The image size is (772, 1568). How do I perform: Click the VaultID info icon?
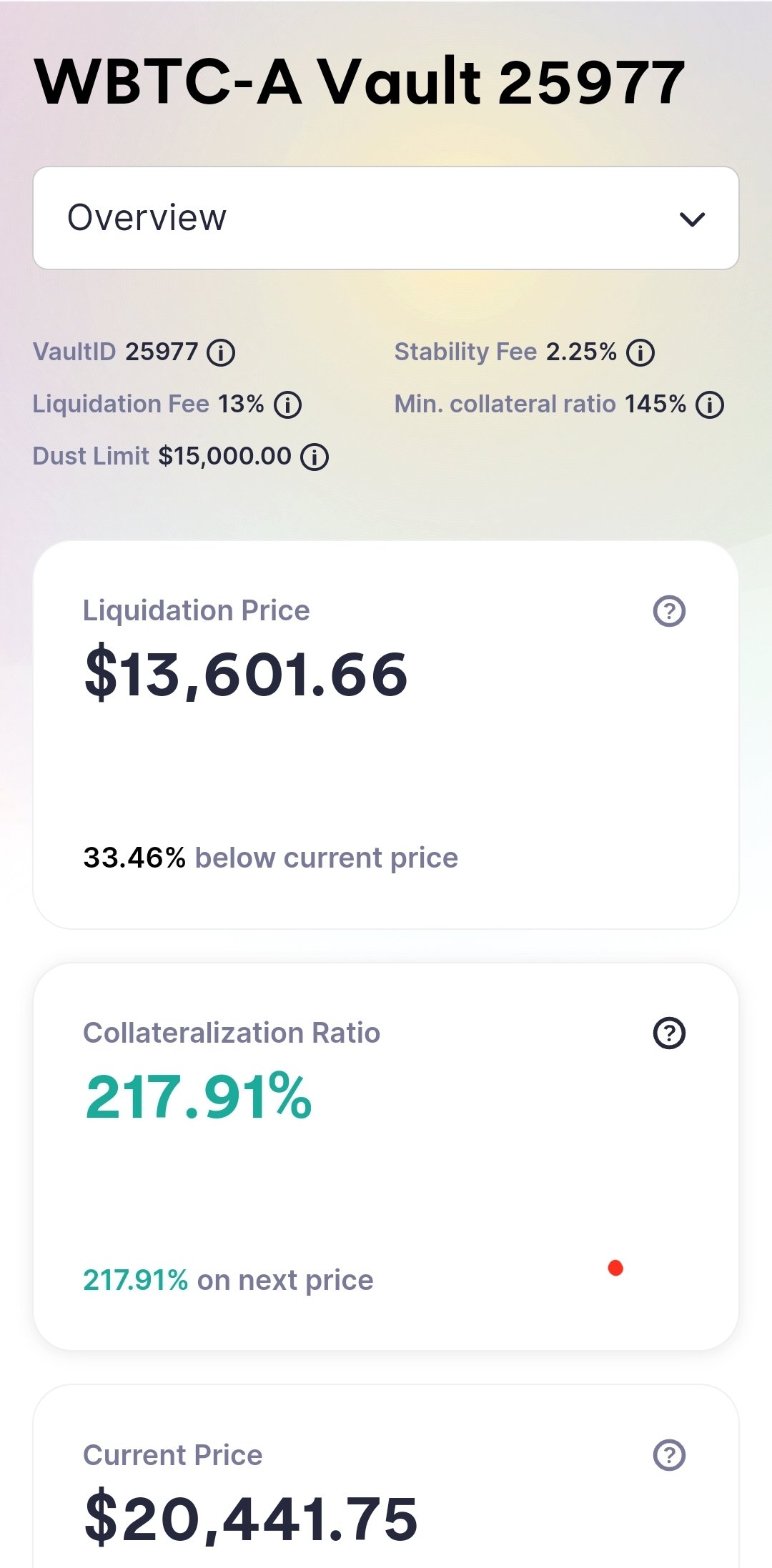(x=221, y=352)
